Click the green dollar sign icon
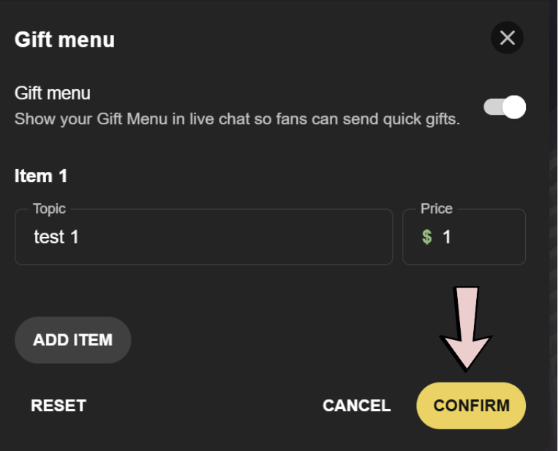558x451 pixels. click(427, 237)
